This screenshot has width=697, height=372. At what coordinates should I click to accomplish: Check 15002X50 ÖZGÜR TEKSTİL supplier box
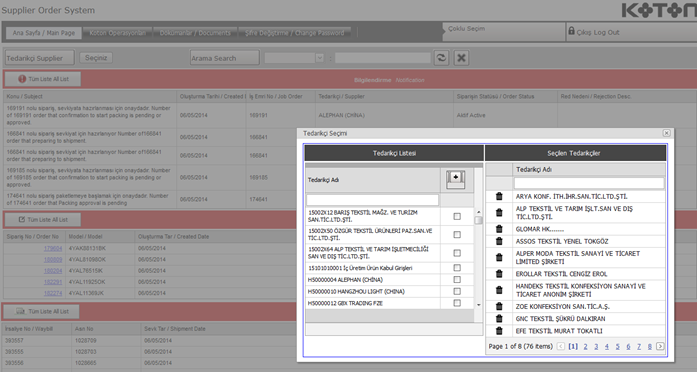click(457, 235)
